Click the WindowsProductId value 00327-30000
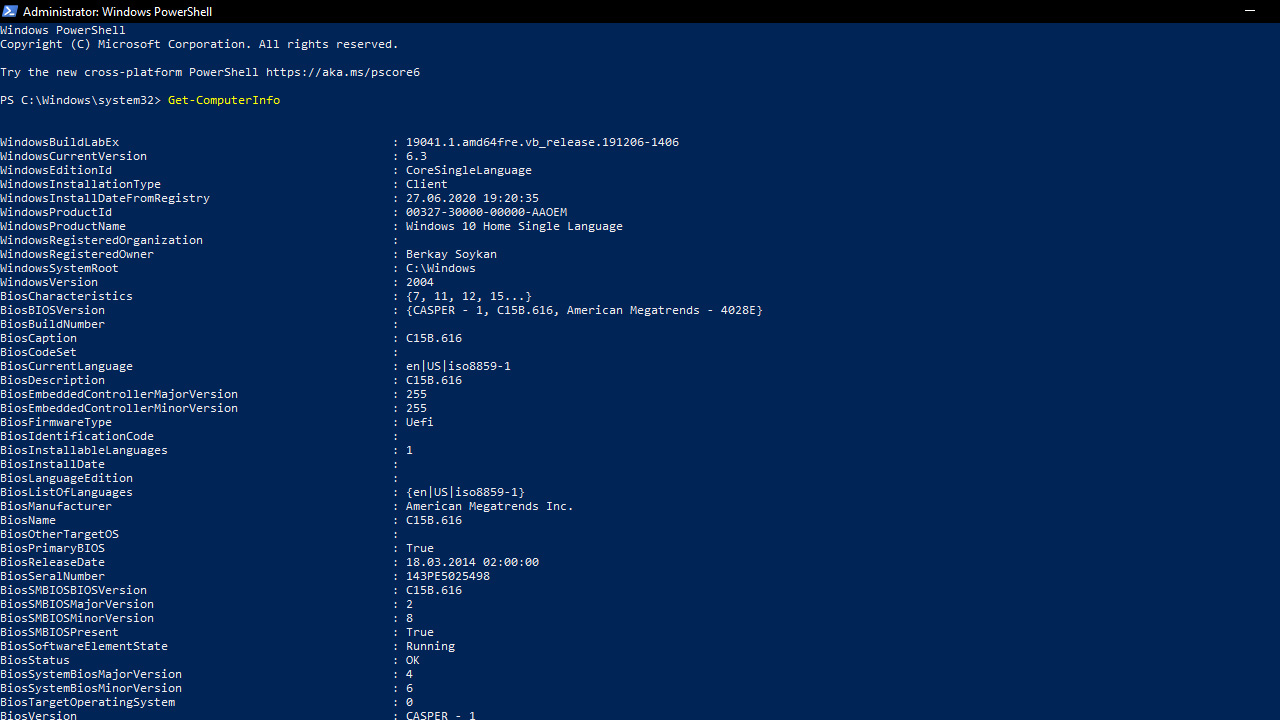The image size is (1280, 720). tap(486, 212)
